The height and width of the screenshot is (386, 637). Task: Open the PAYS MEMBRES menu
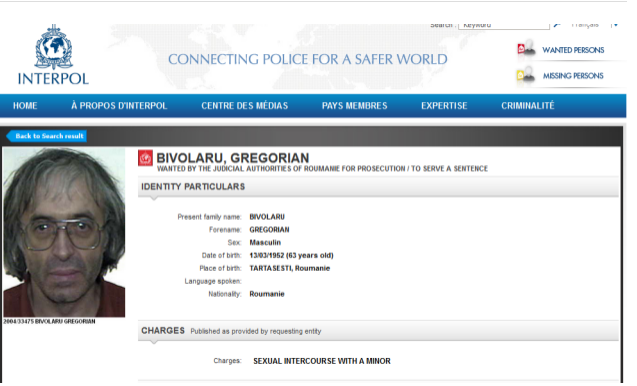tap(355, 106)
